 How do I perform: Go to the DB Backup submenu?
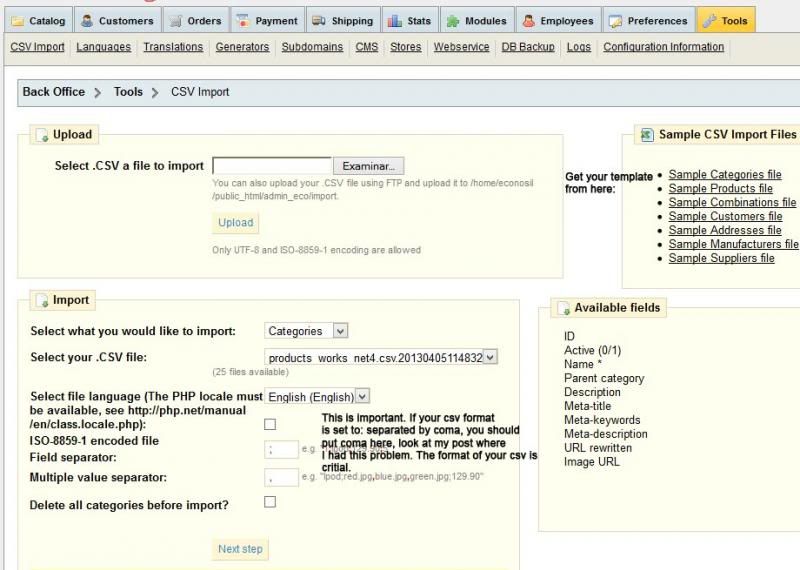527,47
